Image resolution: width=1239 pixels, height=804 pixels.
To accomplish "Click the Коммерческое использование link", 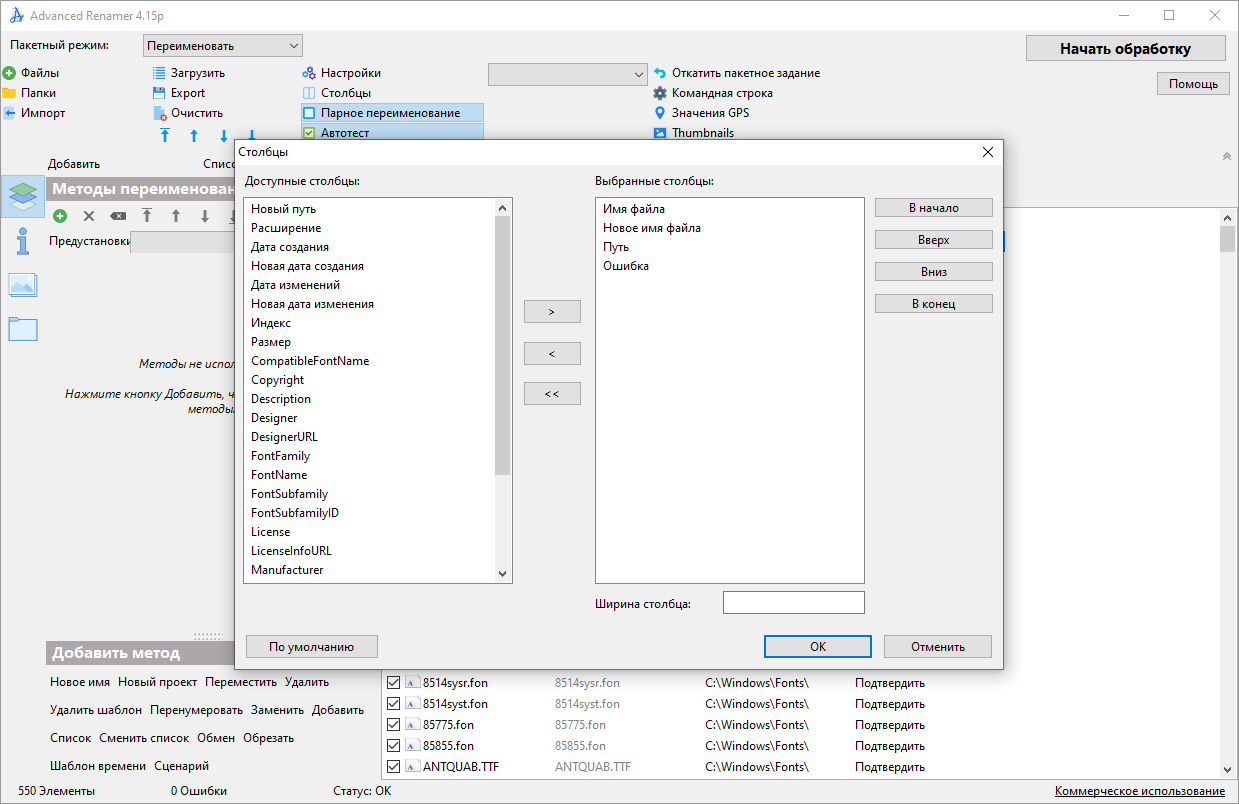I will [x=1139, y=791].
